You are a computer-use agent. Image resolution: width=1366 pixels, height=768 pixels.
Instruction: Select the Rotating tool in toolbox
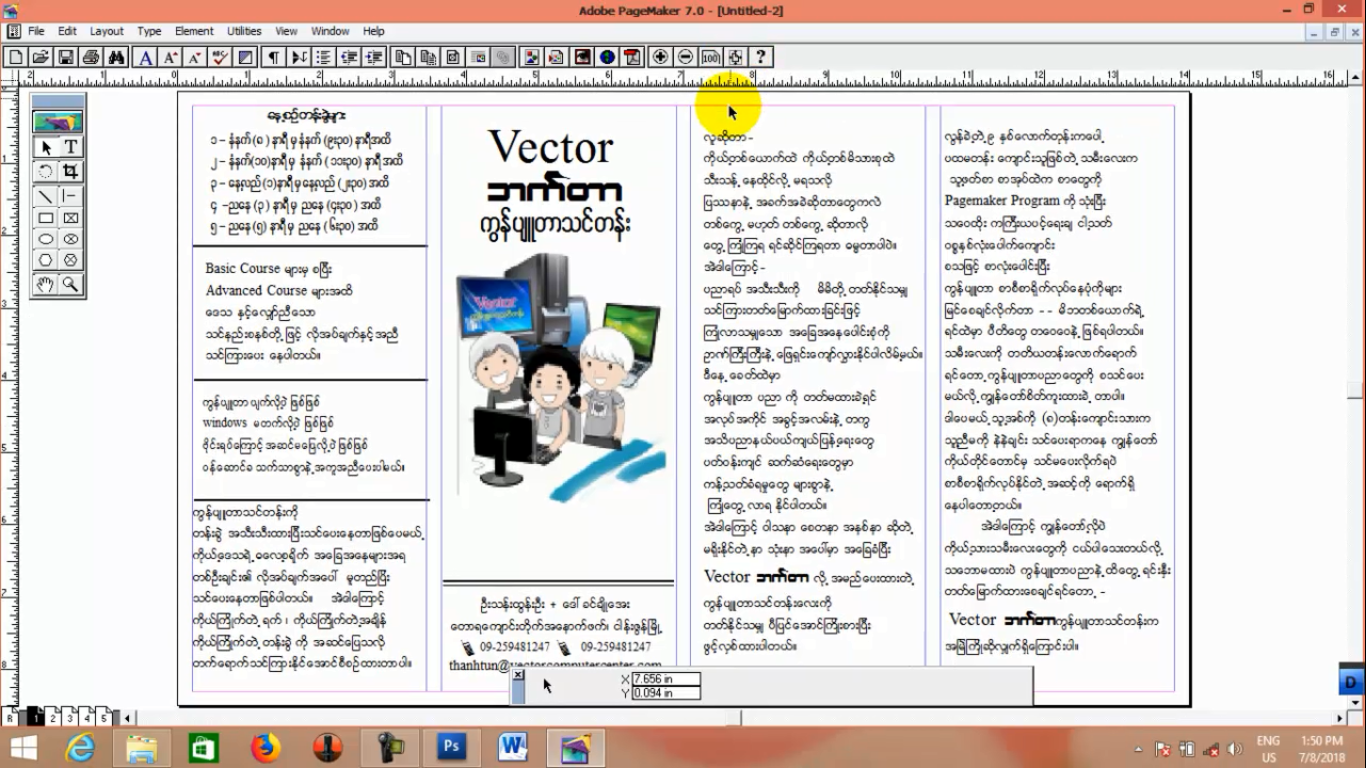(46, 171)
